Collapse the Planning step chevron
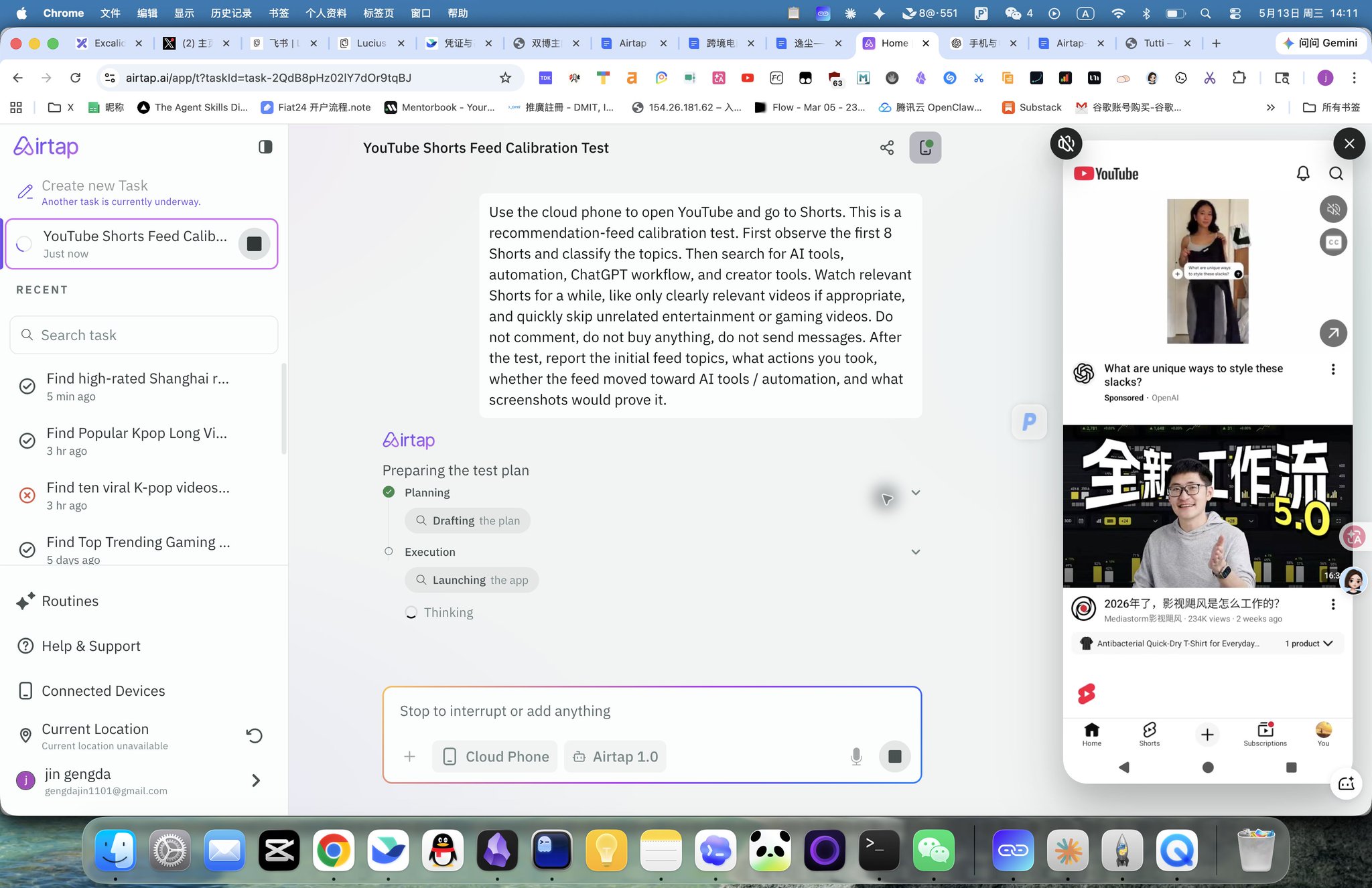 [916, 493]
